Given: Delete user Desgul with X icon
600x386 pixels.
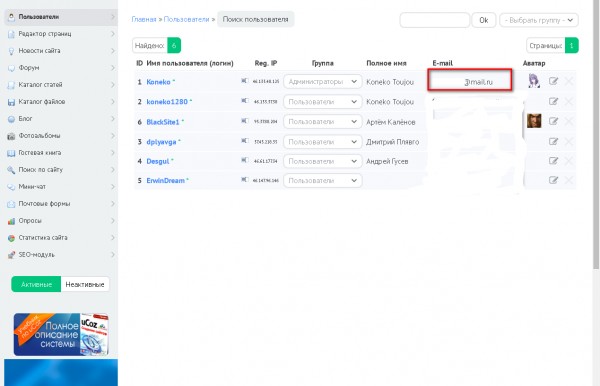Looking at the screenshot, I should 569,161.
